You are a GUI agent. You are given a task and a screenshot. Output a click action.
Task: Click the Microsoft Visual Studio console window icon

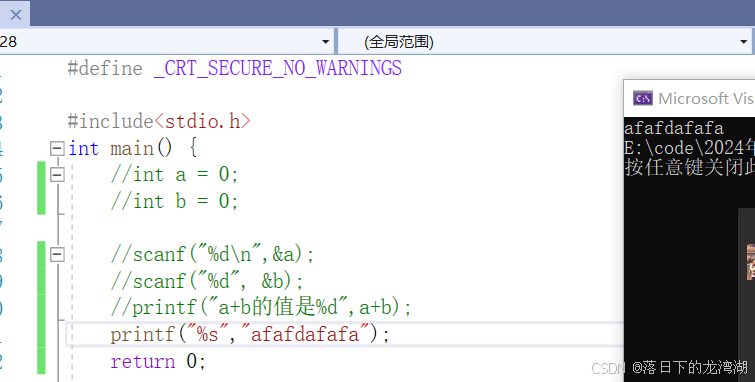pyautogui.click(x=643, y=98)
